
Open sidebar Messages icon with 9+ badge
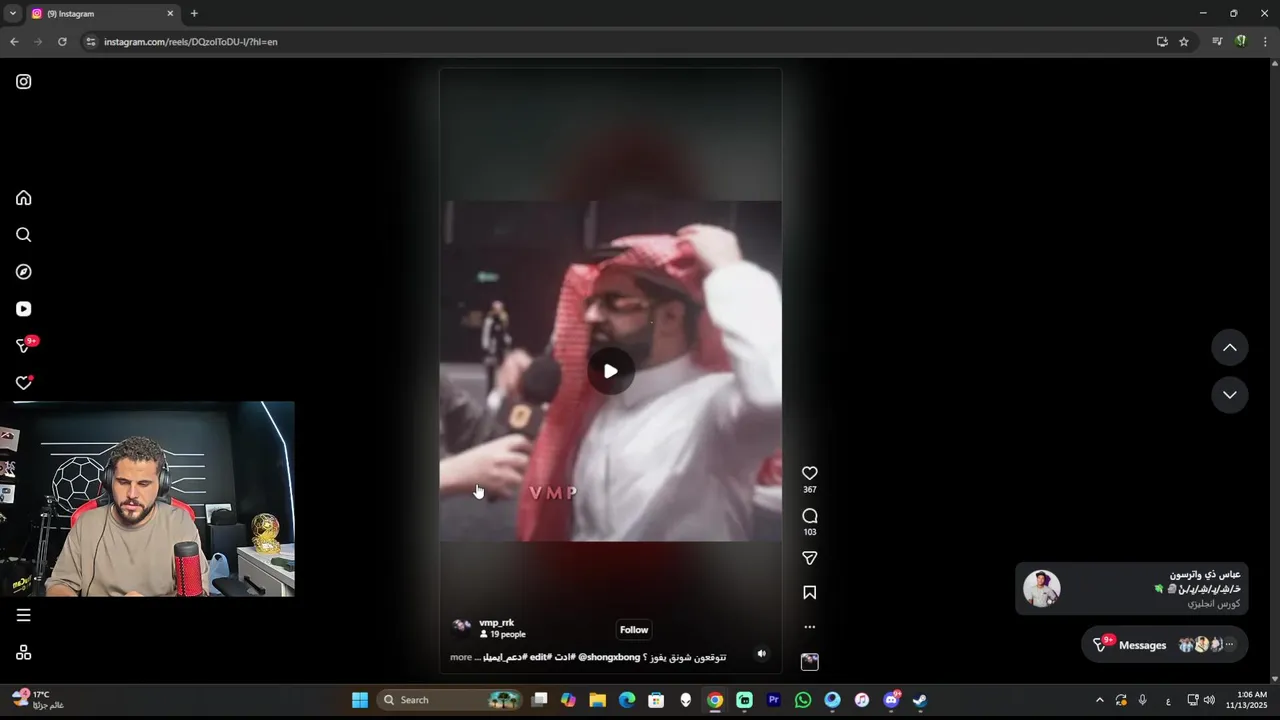tap(26, 345)
